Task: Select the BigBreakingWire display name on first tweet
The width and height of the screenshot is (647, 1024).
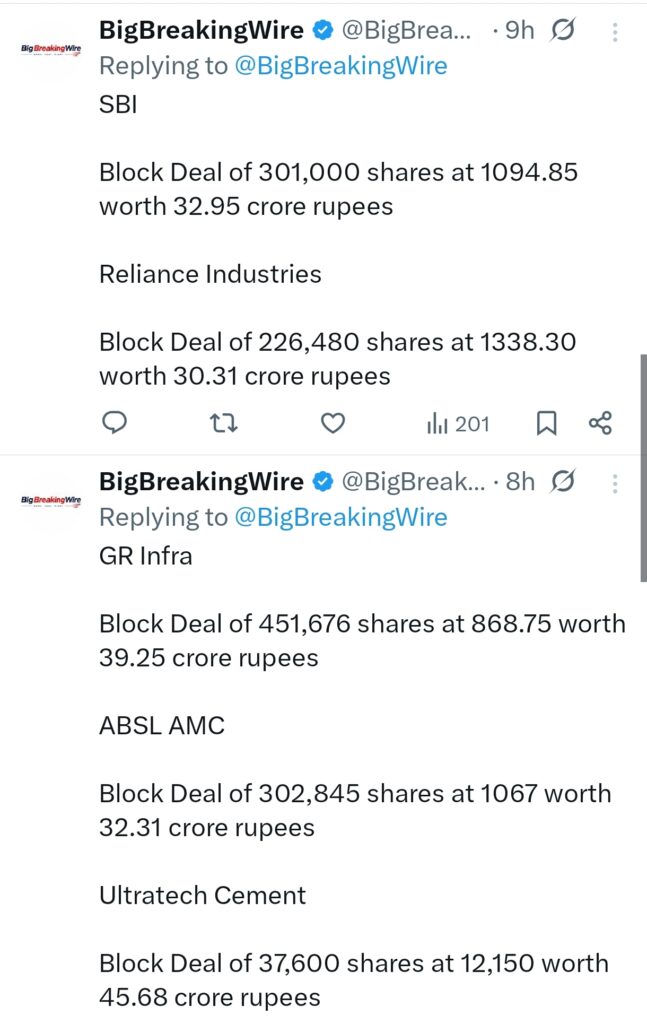Action: [200, 30]
